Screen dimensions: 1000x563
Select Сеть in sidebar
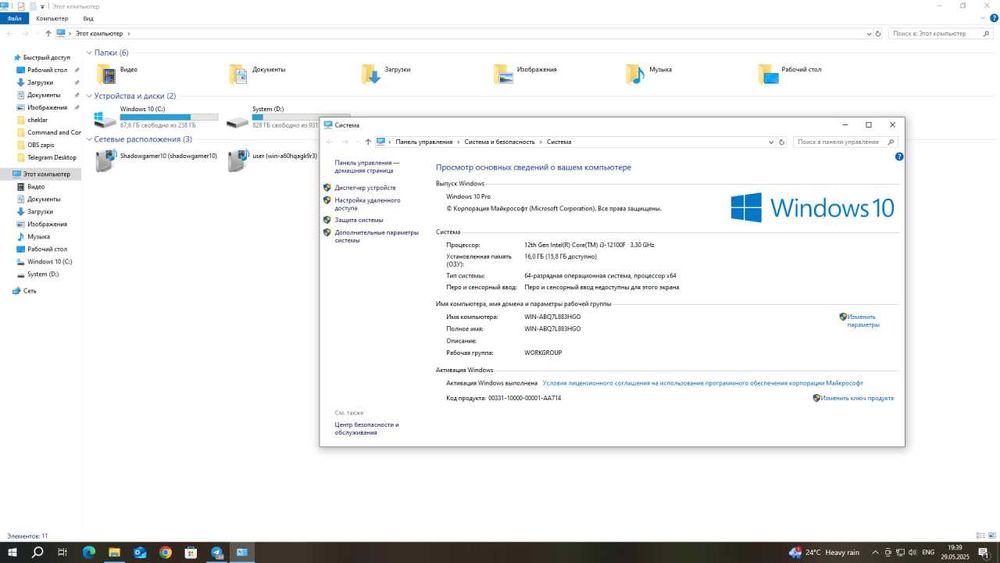click(x=29, y=291)
